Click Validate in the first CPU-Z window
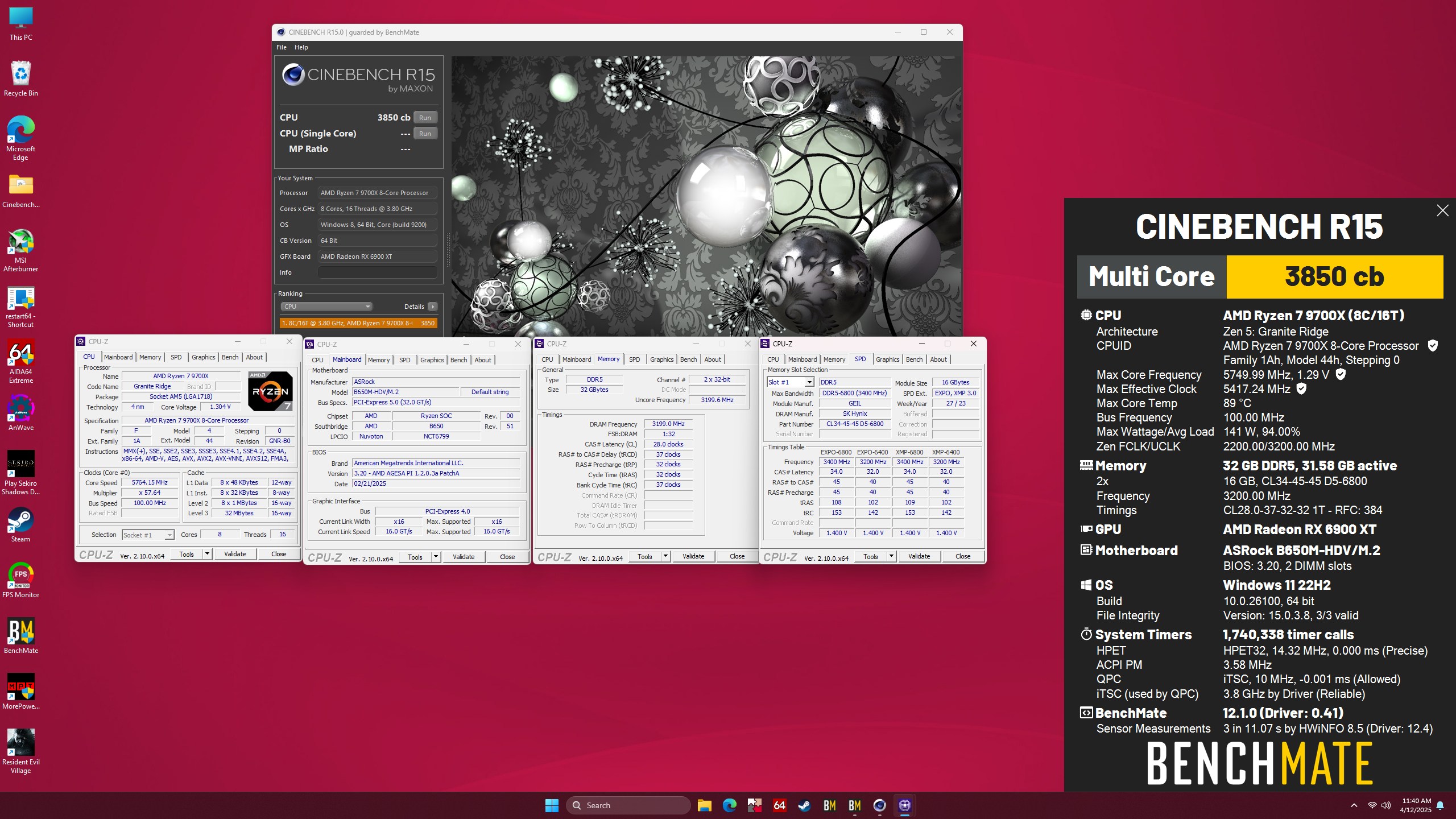 pyautogui.click(x=235, y=554)
